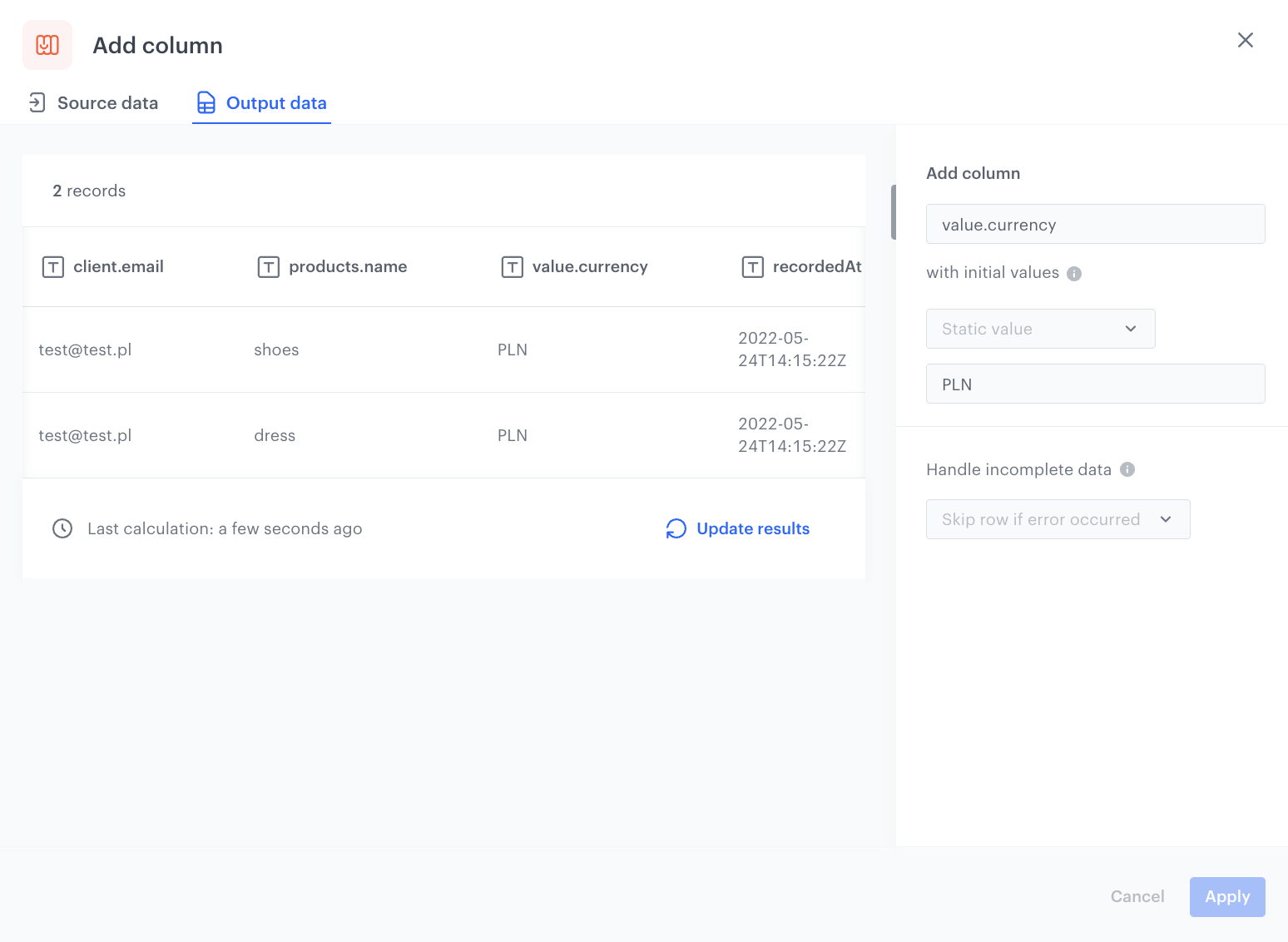The height and width of the screenshot is (942, 1288).
Task: Click the text type icon beside client.email
Action: click(x=52, y=266)
